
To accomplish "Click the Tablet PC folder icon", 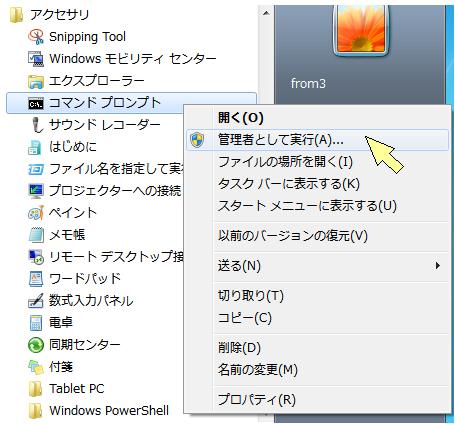I will click(x=35, y=389).
